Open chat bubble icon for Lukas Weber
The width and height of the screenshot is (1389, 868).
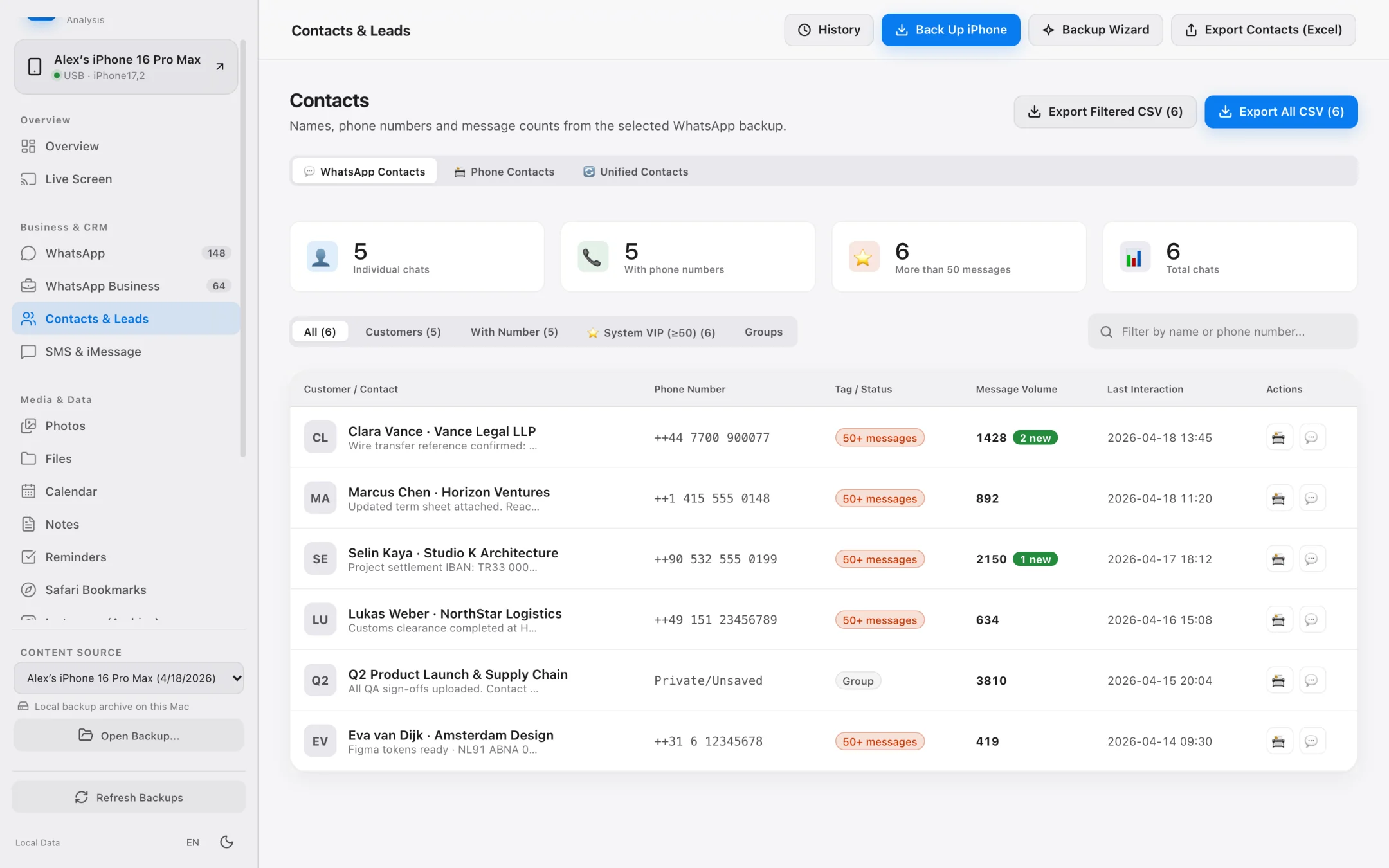point(1312,620)
